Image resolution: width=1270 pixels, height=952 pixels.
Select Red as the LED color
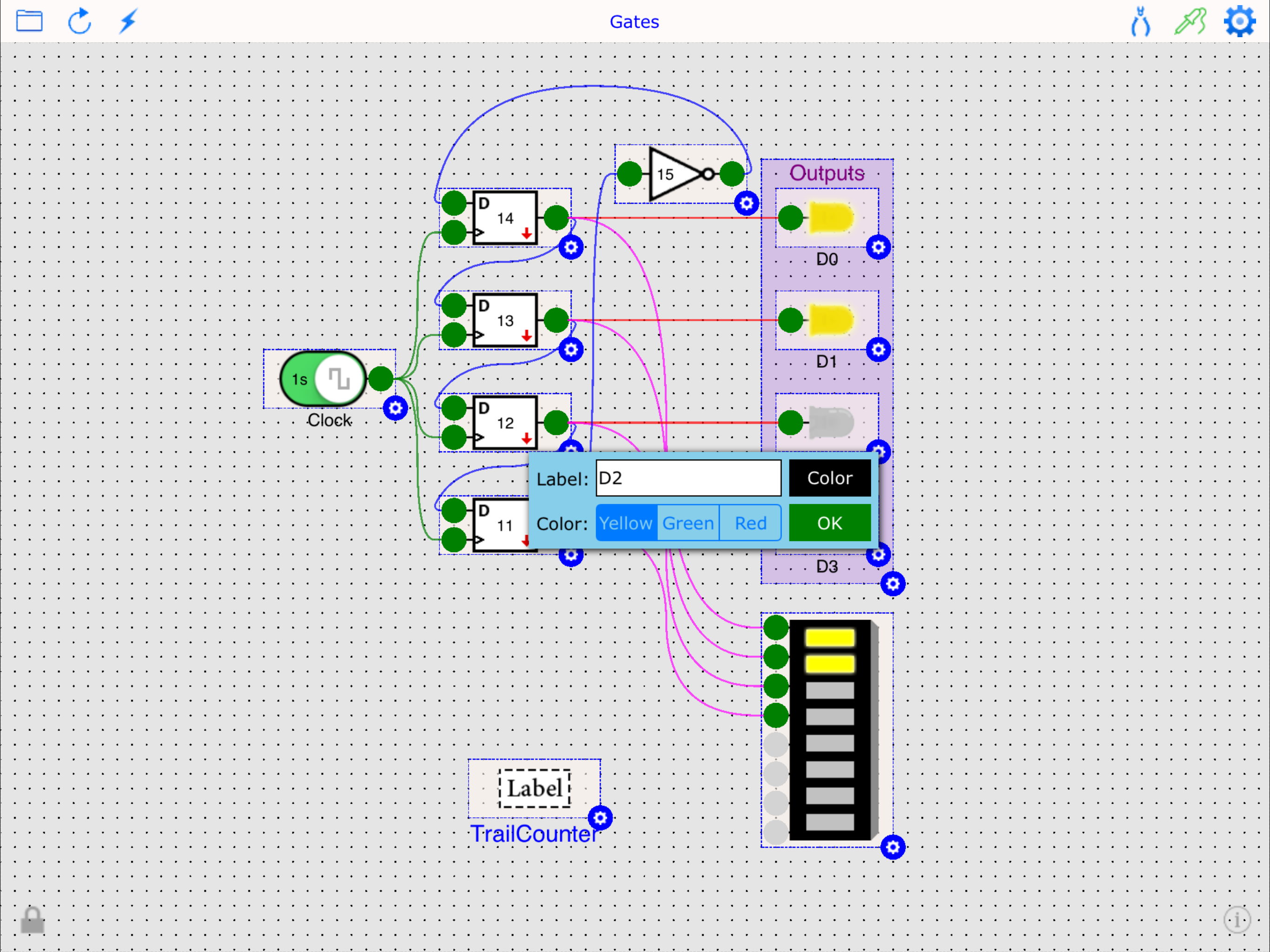tap(749, 522)
